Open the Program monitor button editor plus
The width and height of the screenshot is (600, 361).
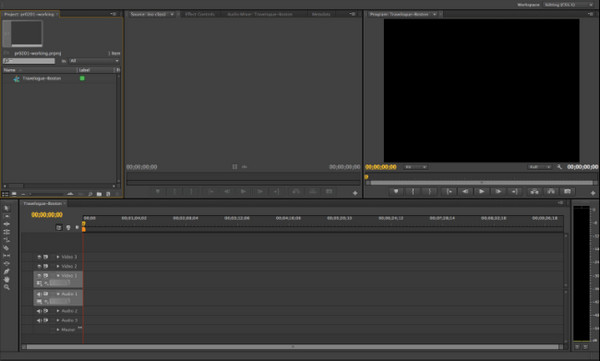tap(593, 193)
